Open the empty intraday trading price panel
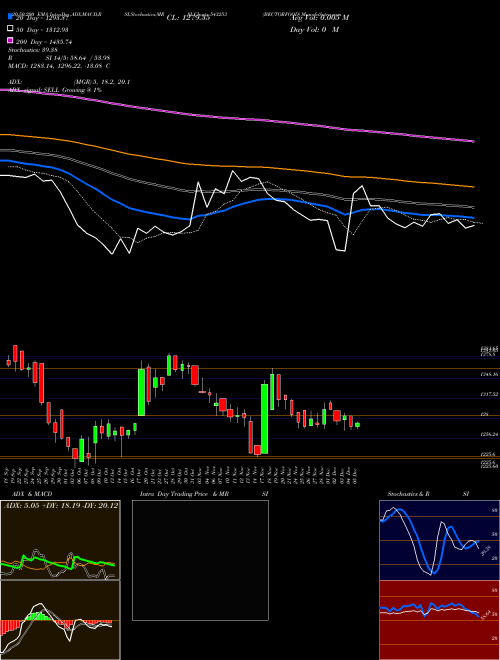Image resolution: width=500 pixels, height=660 pixels. pos(200,560)
